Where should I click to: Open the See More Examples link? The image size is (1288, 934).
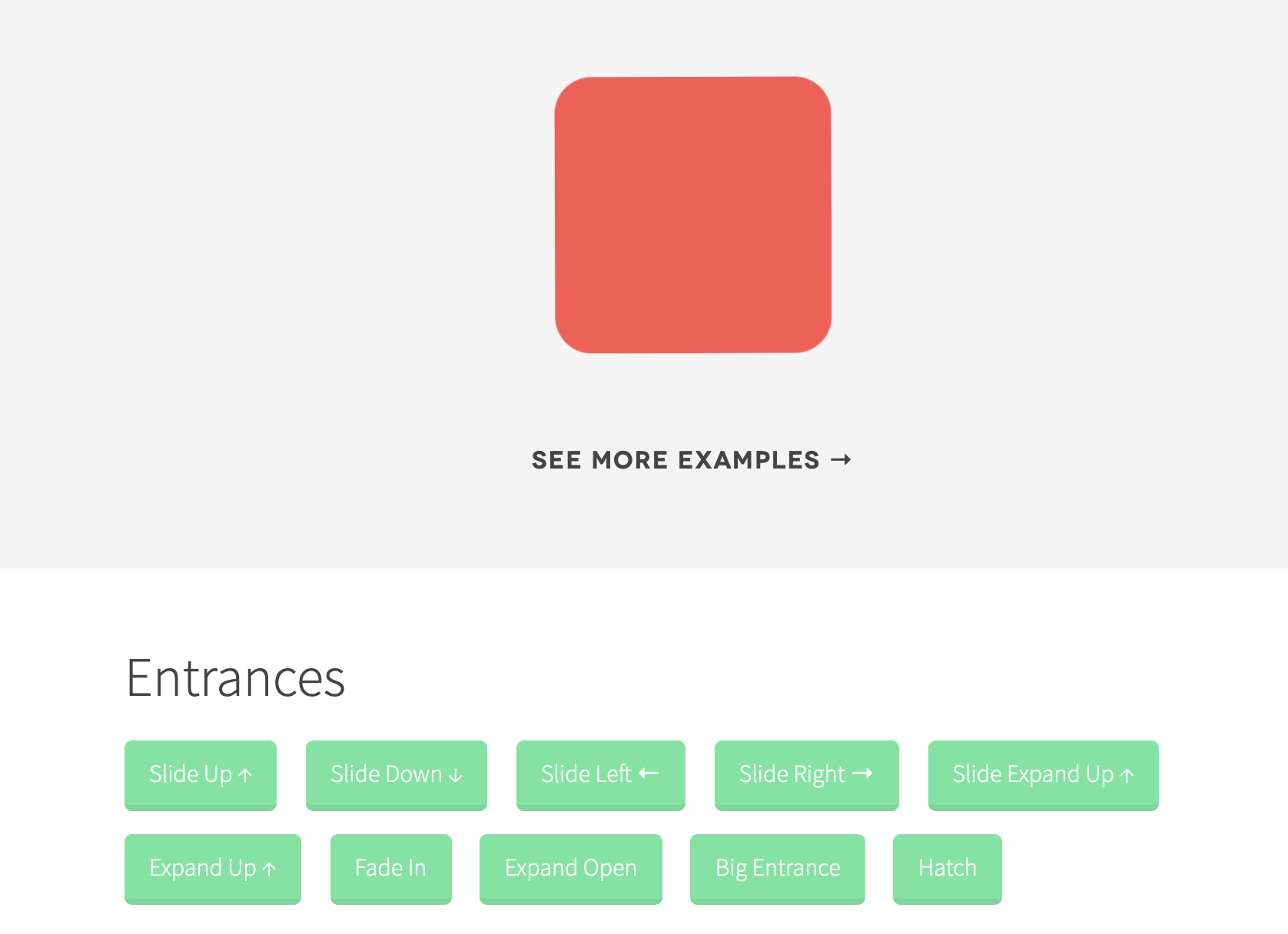point(692,460)
